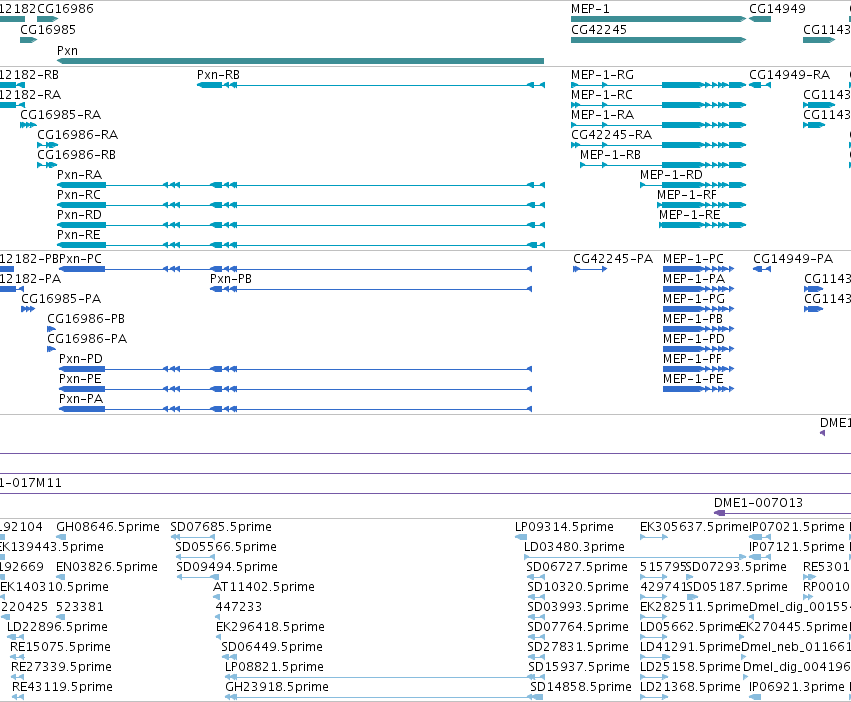The height and width of the screenshot is (702, 851).
Task: Select the DME1-007O13 clone label
Action: [x=758, y=503]
